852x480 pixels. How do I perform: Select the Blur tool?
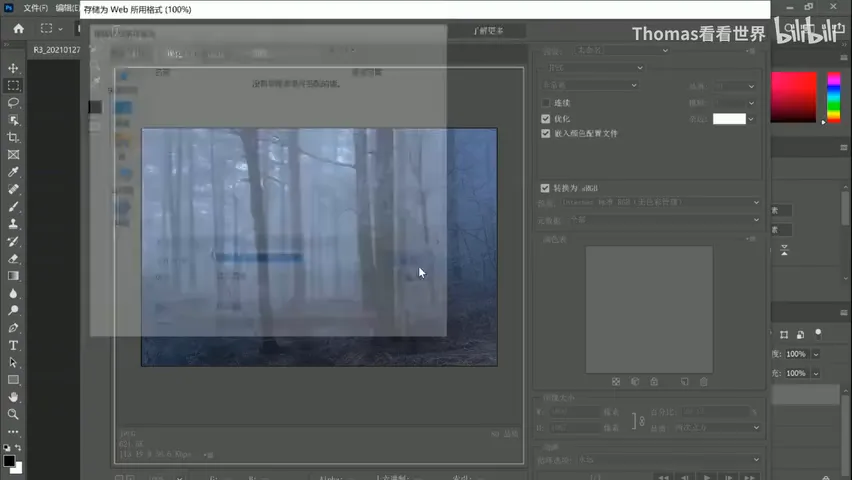pos(13,293)
